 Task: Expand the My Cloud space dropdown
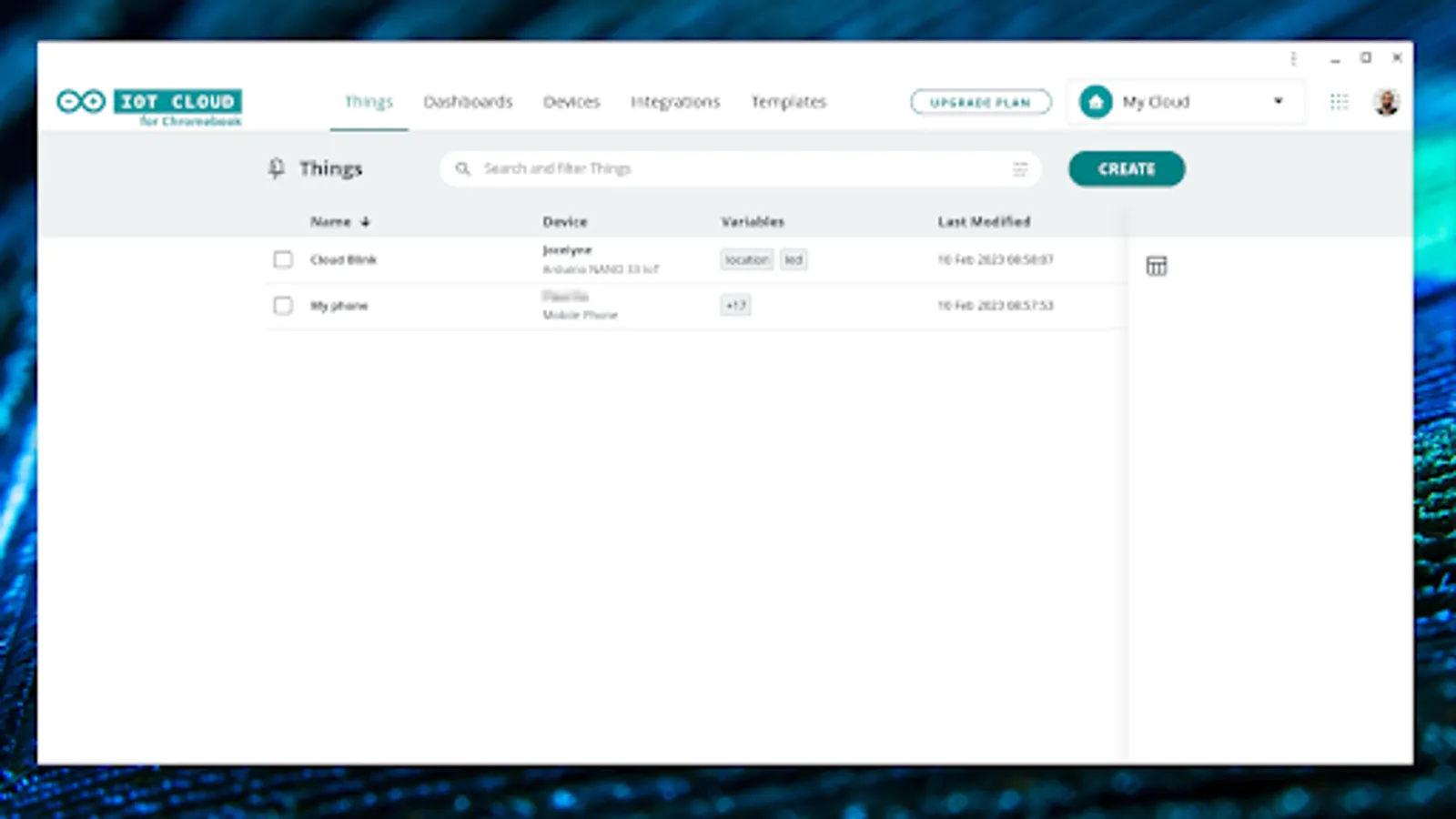(x=1278, y=101)
